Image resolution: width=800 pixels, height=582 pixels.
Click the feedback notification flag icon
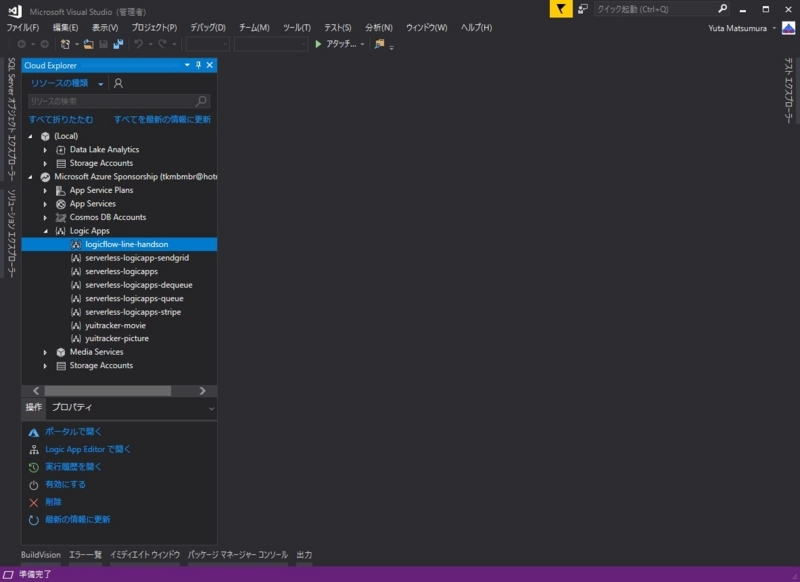pyautogui.click(x=561, y=9)
